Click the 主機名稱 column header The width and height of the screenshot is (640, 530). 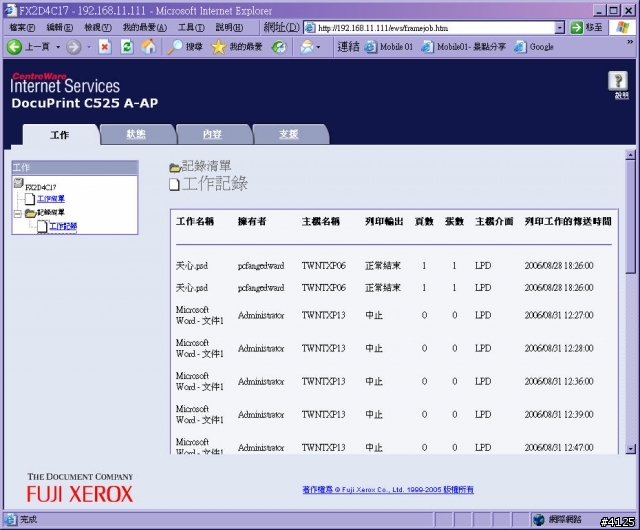tap(321, 222)
